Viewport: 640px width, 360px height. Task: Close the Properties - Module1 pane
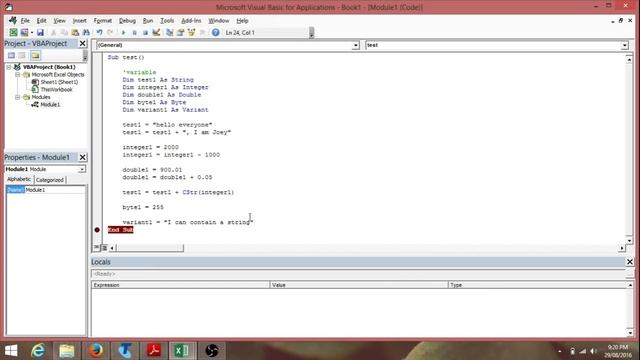82,157
